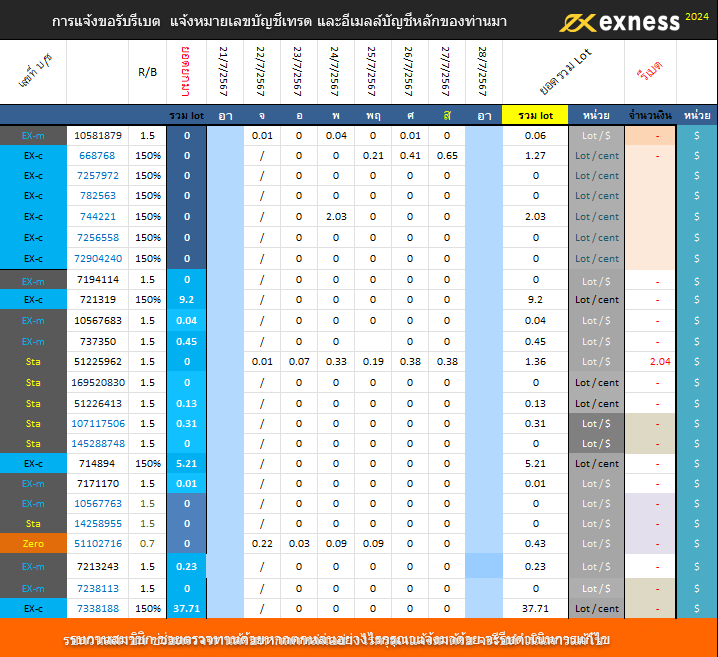Click account number 145288748
This screenshot has height=657, width=718.
(x=98, y=444)
